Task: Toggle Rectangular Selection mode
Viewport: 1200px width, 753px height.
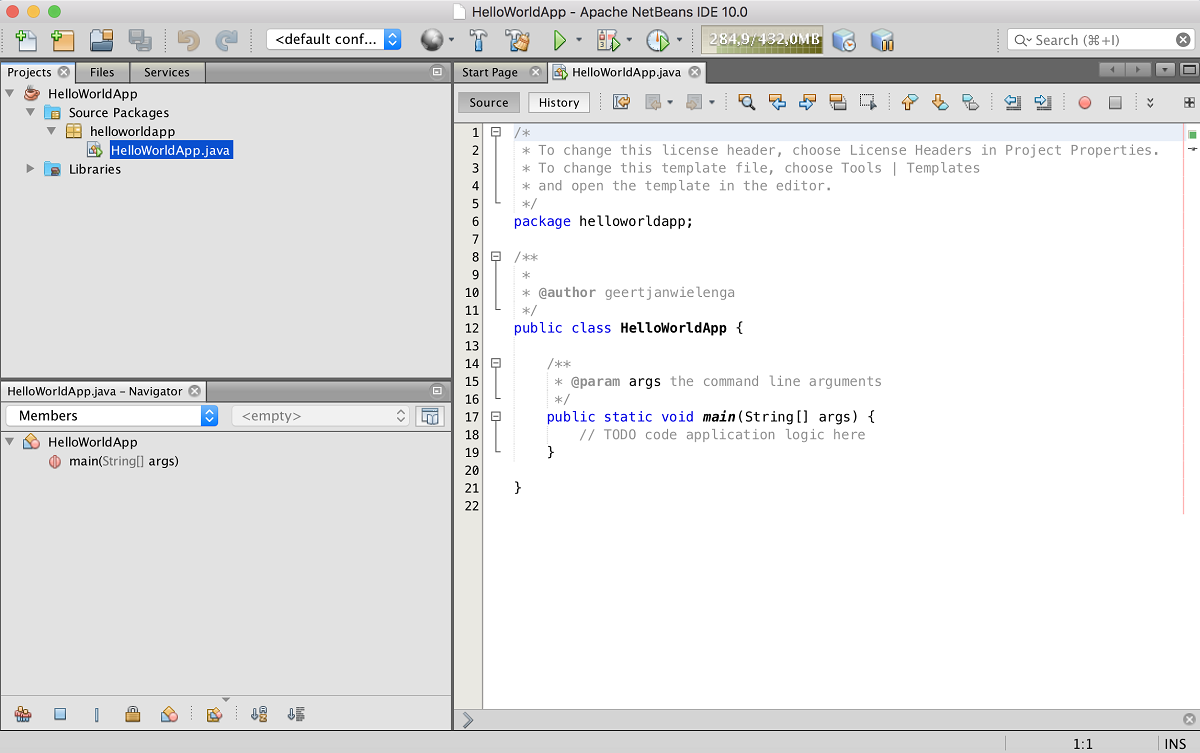Action: 868,102
